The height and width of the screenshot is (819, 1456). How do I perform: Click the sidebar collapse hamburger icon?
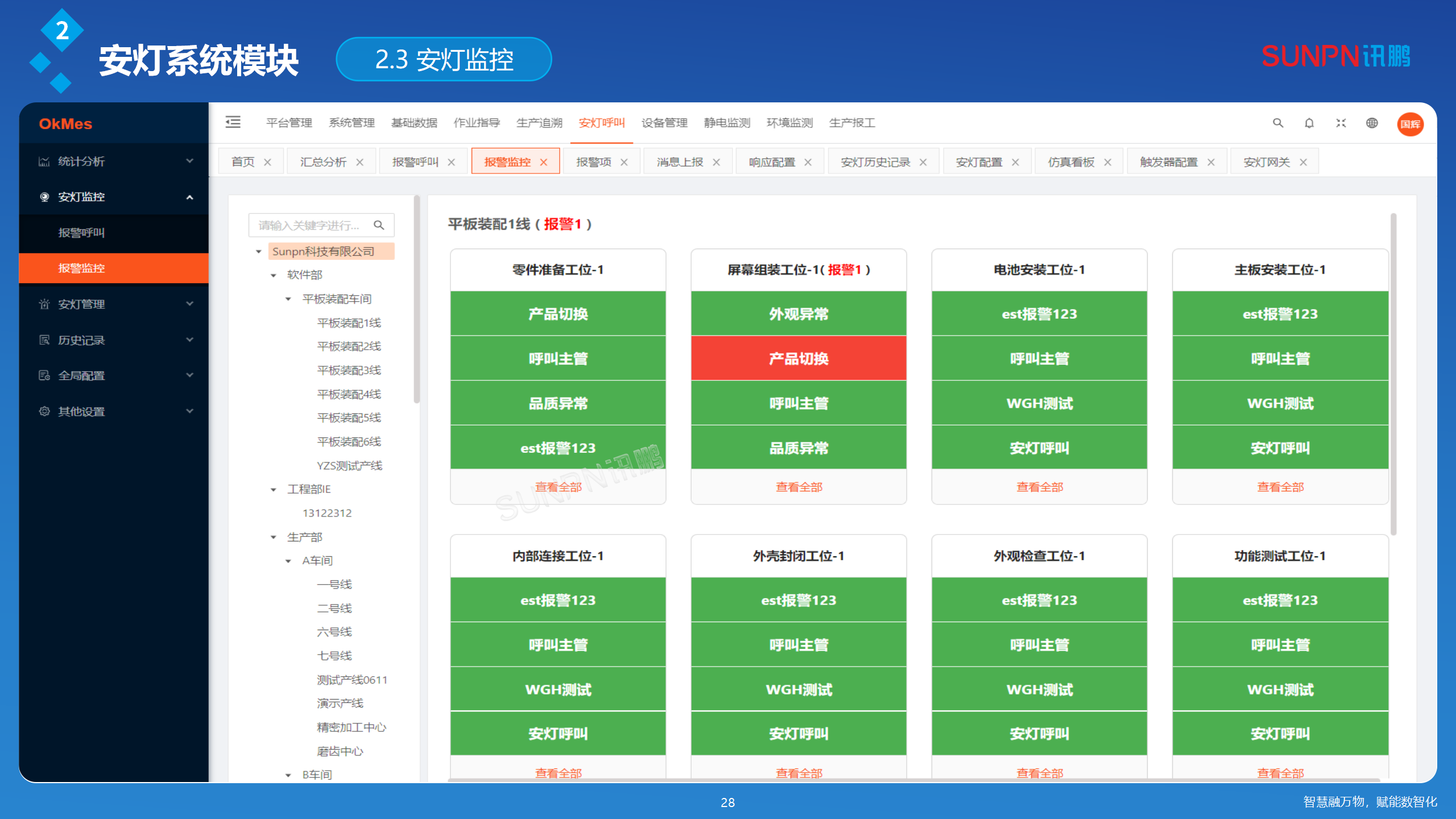(x=233, y=123)
